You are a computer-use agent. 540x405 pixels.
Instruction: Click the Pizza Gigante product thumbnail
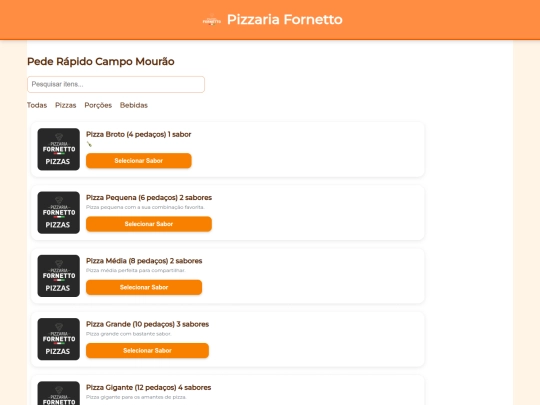[59, 393]
